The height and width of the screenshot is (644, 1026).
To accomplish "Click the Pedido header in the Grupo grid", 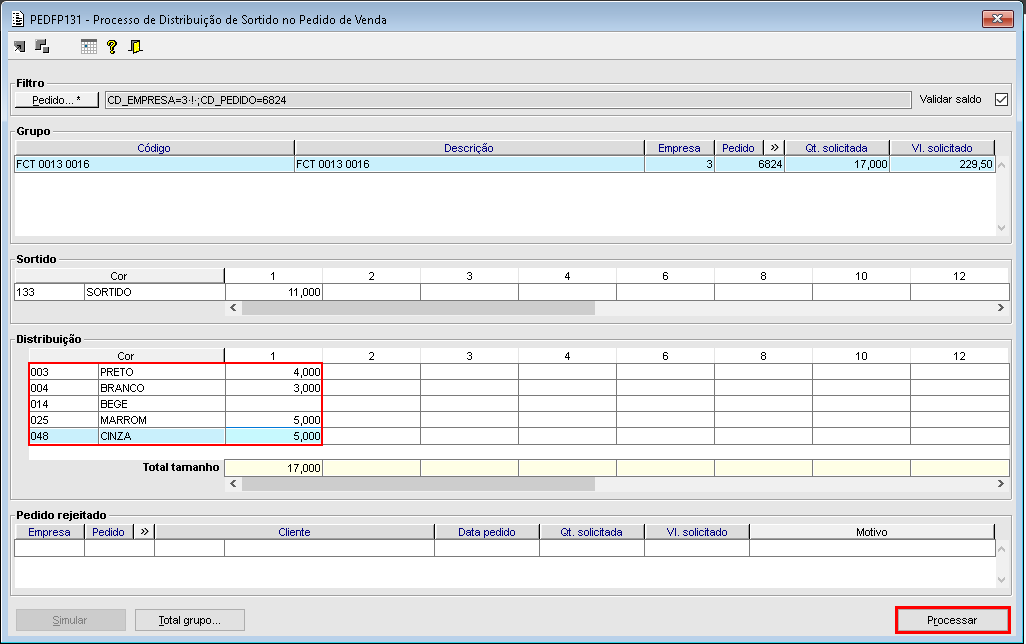I will coord(739,148).
